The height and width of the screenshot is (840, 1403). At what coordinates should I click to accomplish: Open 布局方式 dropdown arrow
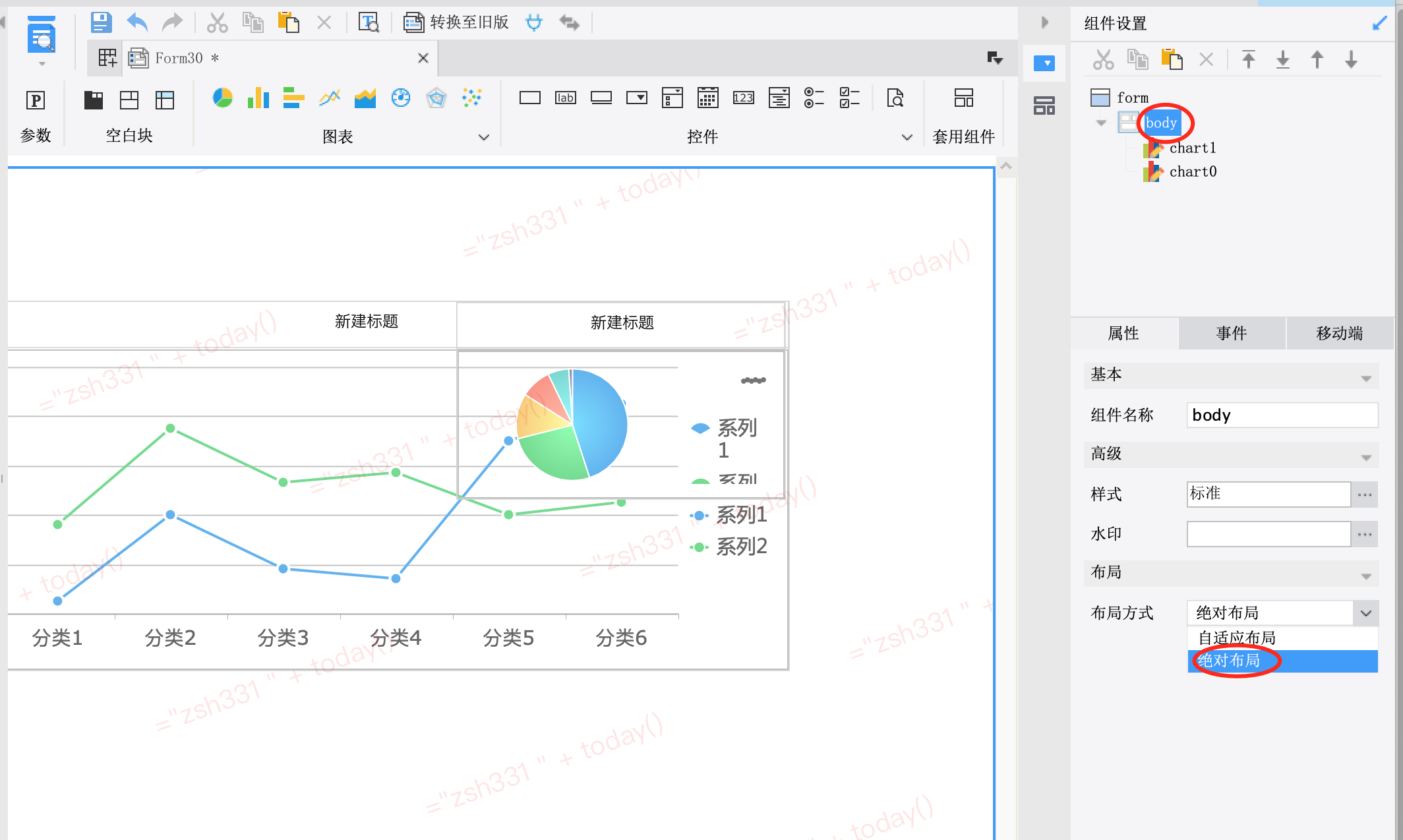tap(1365, 613)
